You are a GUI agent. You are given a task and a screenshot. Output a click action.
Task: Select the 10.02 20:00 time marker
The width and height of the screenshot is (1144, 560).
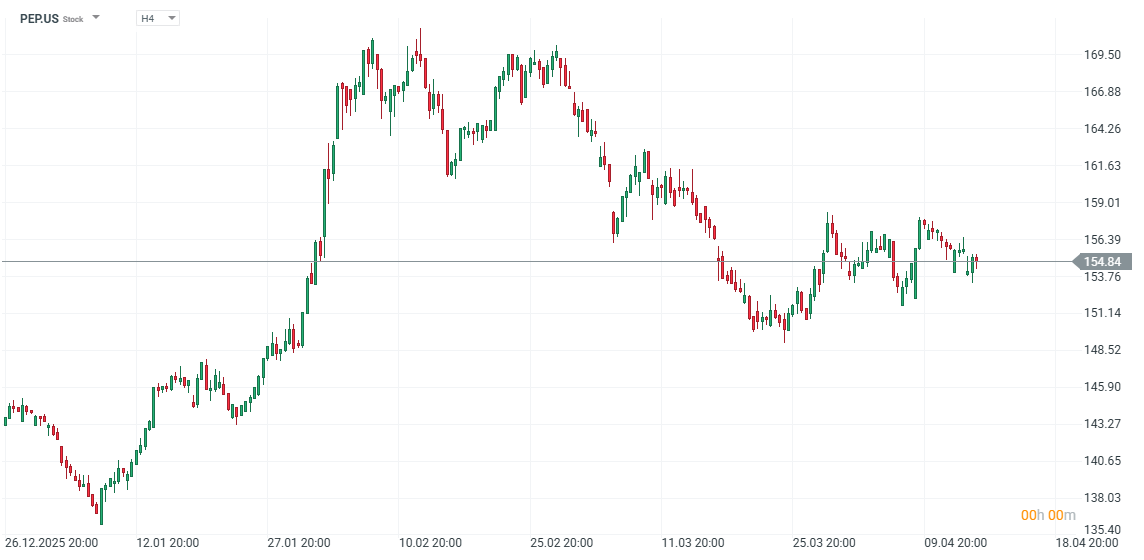click(x=430, y=543)
